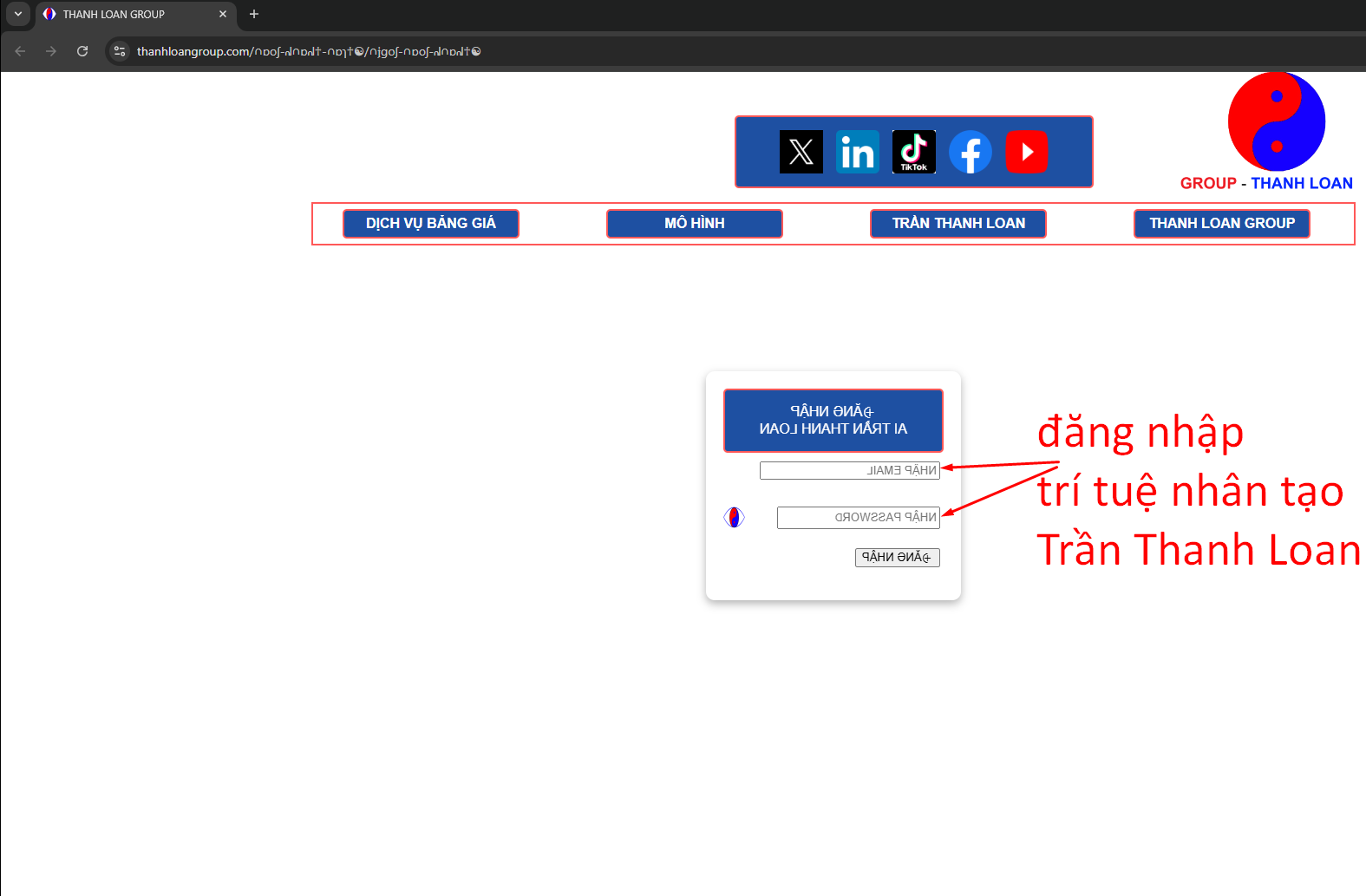Focus the NHẬP EMAIL input field

click(x=850, y=471)
